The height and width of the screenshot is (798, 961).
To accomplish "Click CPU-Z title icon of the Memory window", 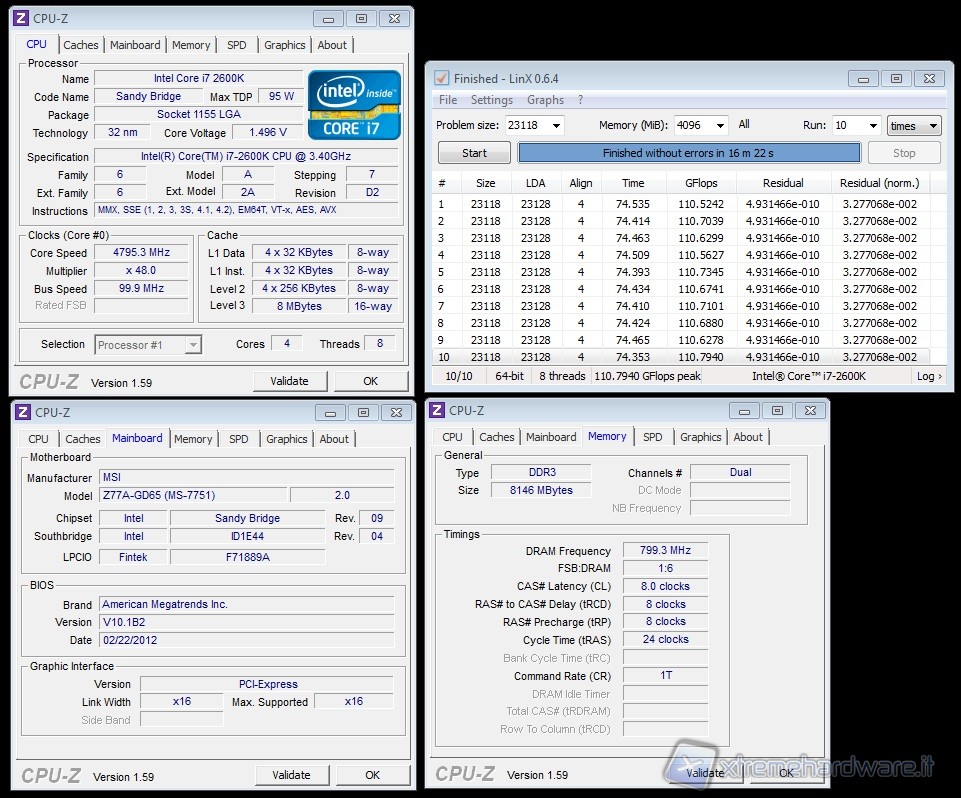I will point(435,411).
